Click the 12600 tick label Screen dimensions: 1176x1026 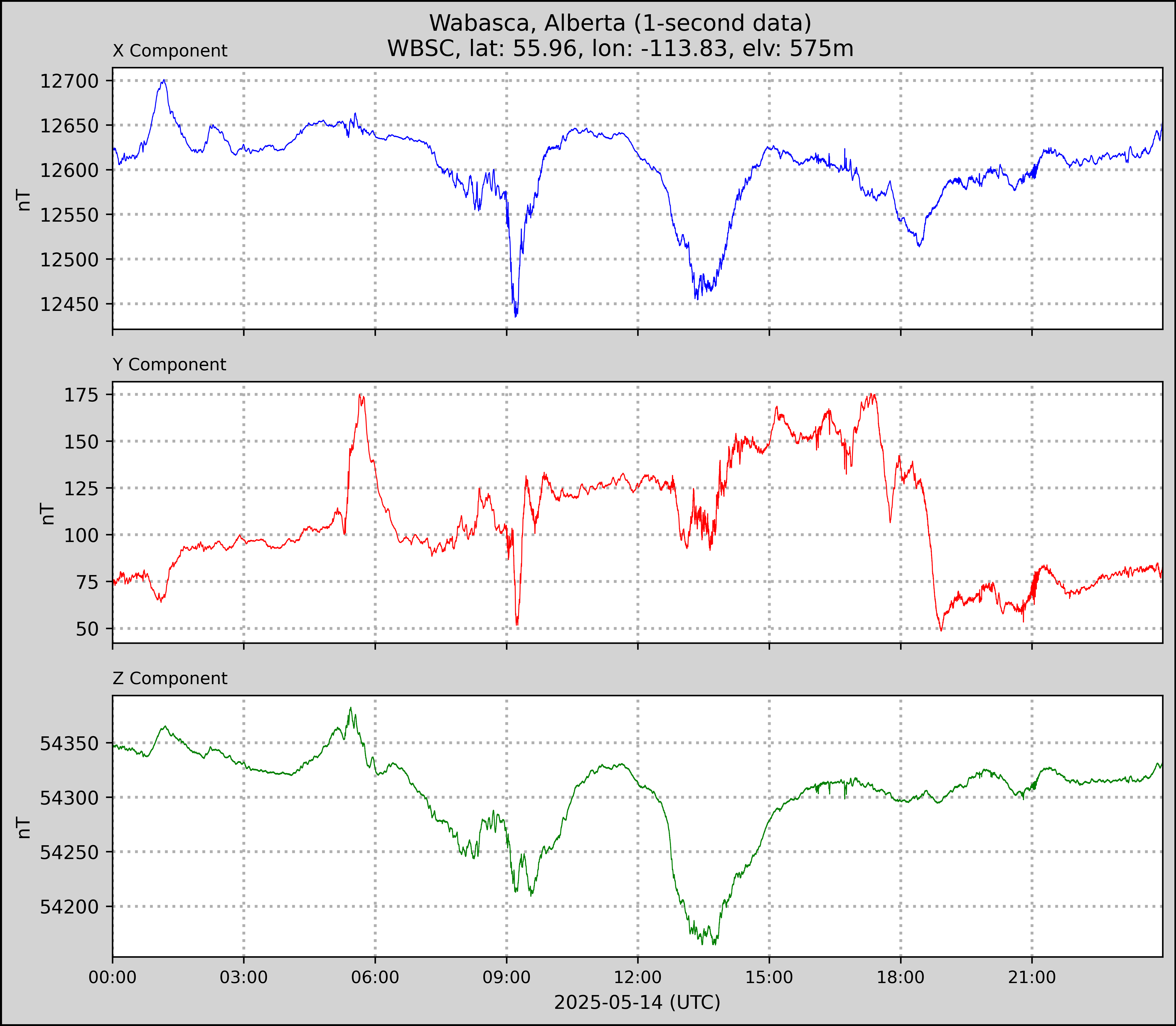[69, 171]
